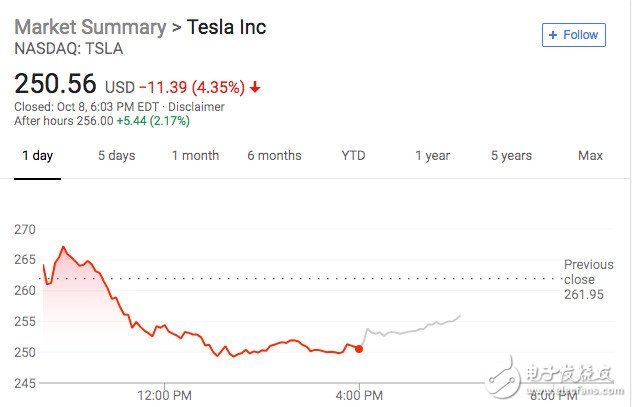Click the Follow button
Viewport: 632px width, 407px height.
[574, 35]
